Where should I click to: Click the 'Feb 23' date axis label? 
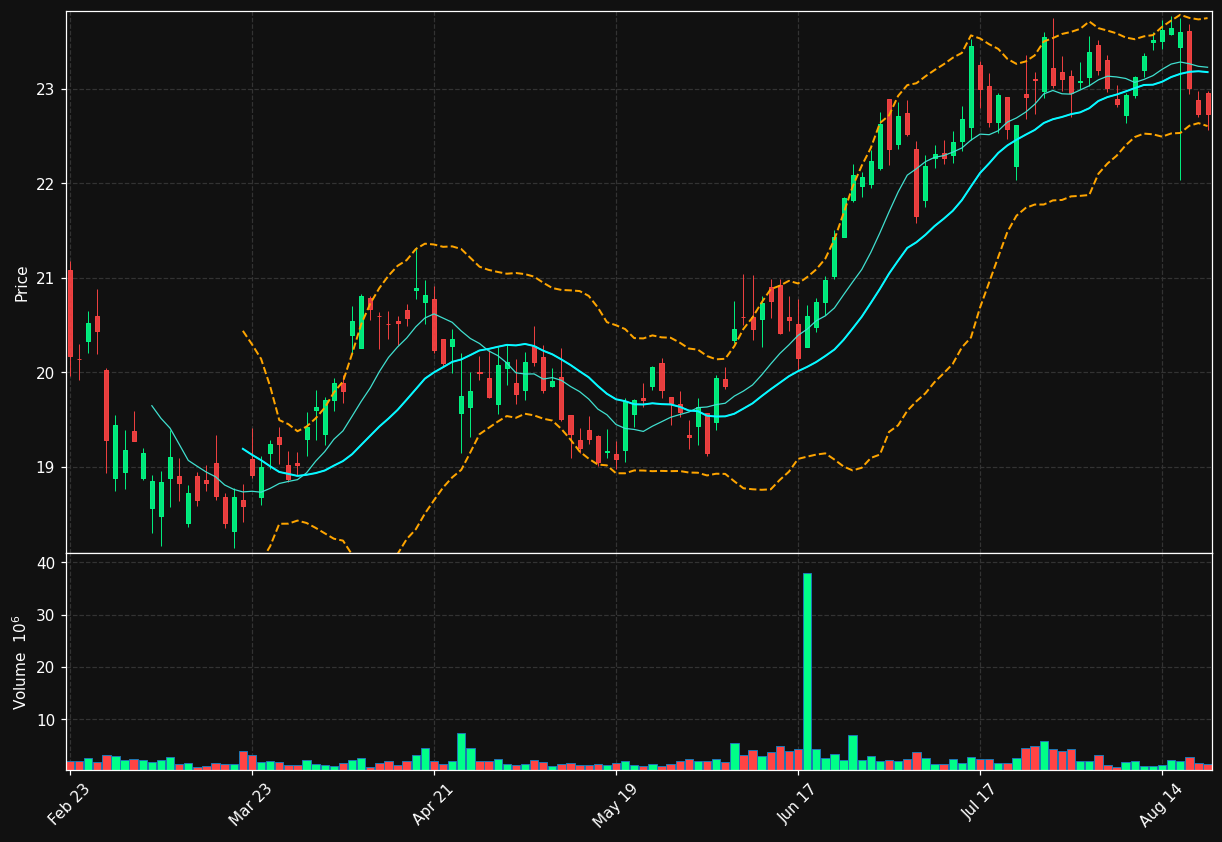71,803
